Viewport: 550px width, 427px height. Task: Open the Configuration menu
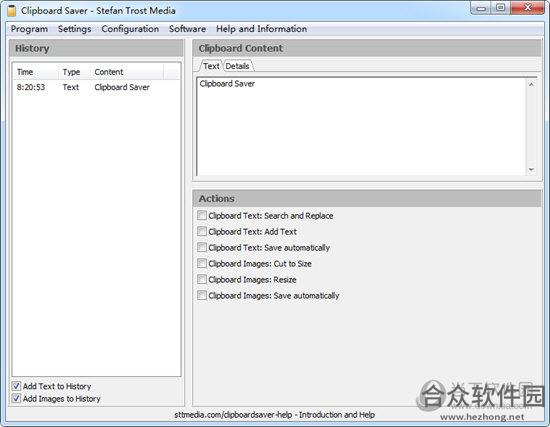point(130,29)
